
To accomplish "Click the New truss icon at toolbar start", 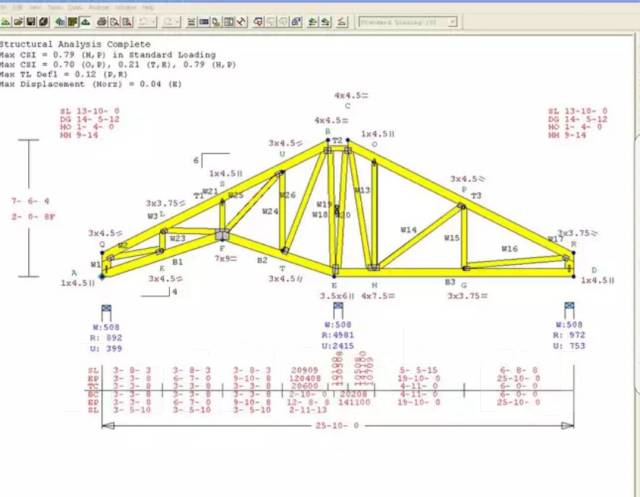I will pos(6,21).
